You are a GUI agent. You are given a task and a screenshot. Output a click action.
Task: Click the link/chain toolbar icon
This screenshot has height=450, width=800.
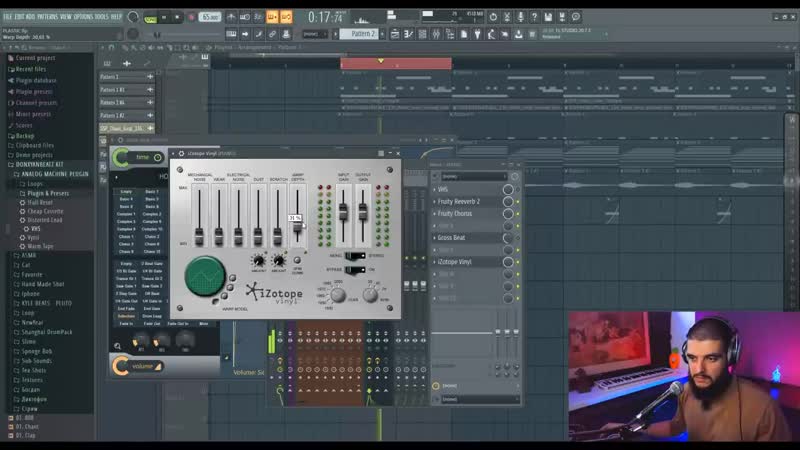[x=272, y=34]
